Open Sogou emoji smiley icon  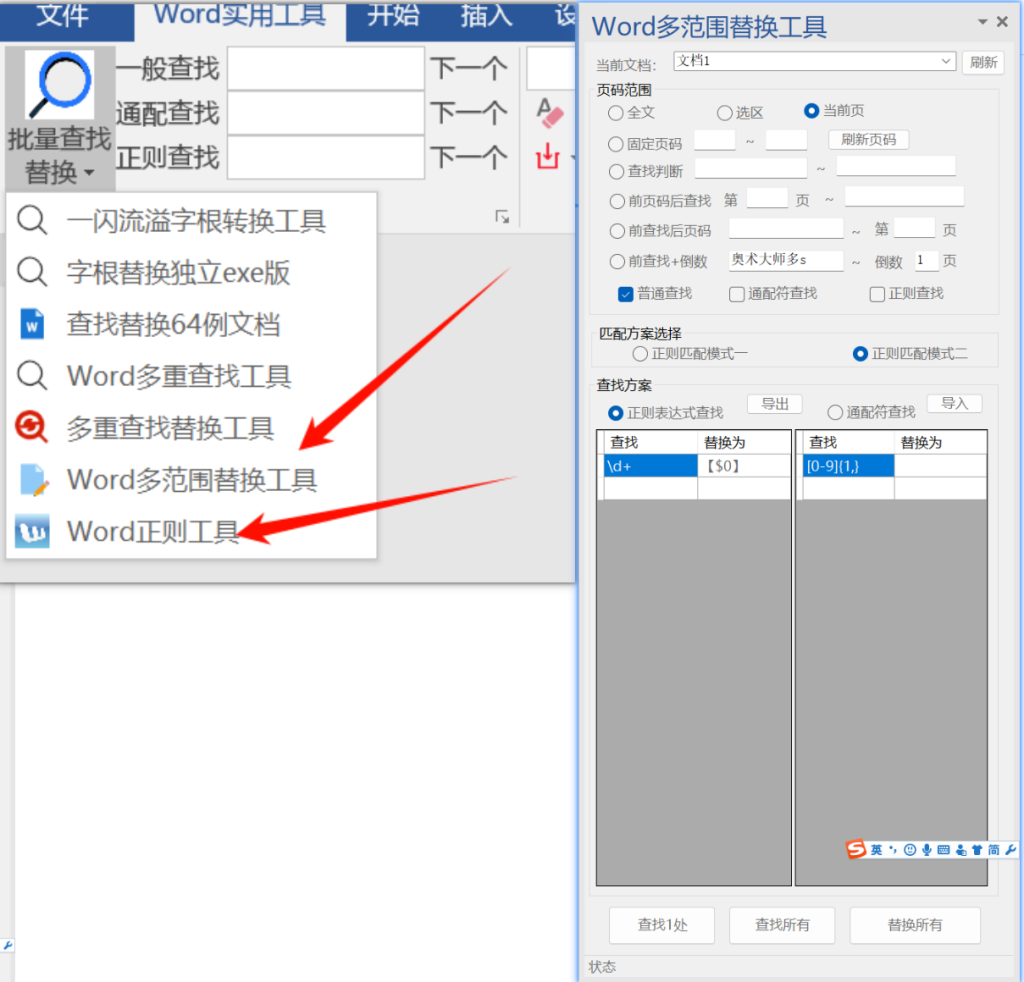[910, 849]
